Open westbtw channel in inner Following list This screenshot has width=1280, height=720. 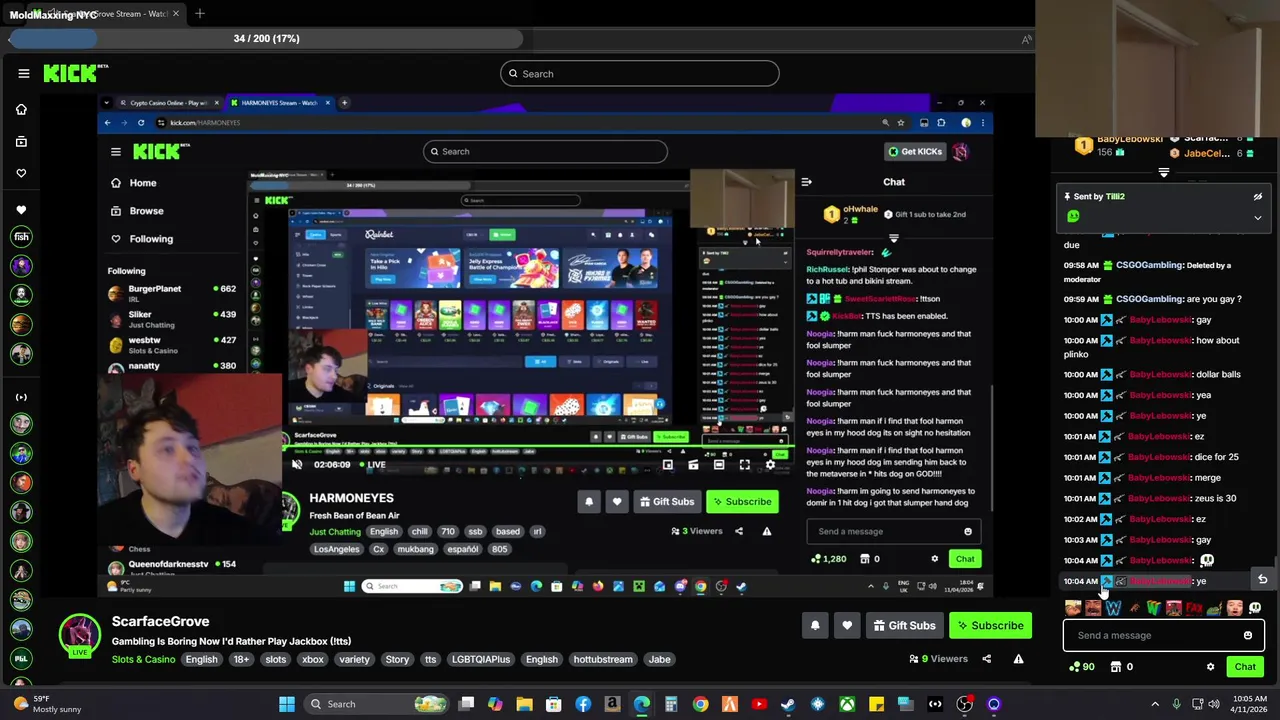point(172,345)
